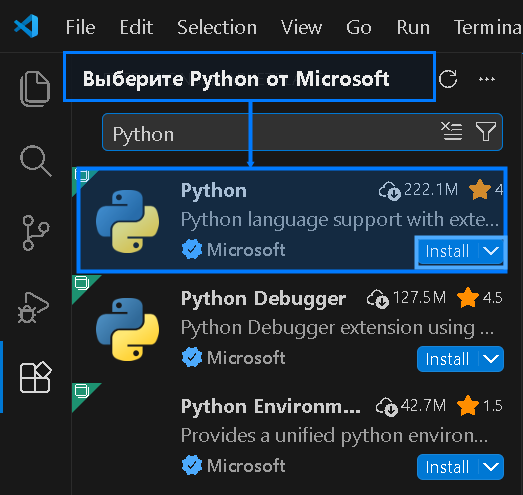This screenshot has width=523, height=495.
Task: Open the Terminal menu
Action: click(x=488, y=27)
